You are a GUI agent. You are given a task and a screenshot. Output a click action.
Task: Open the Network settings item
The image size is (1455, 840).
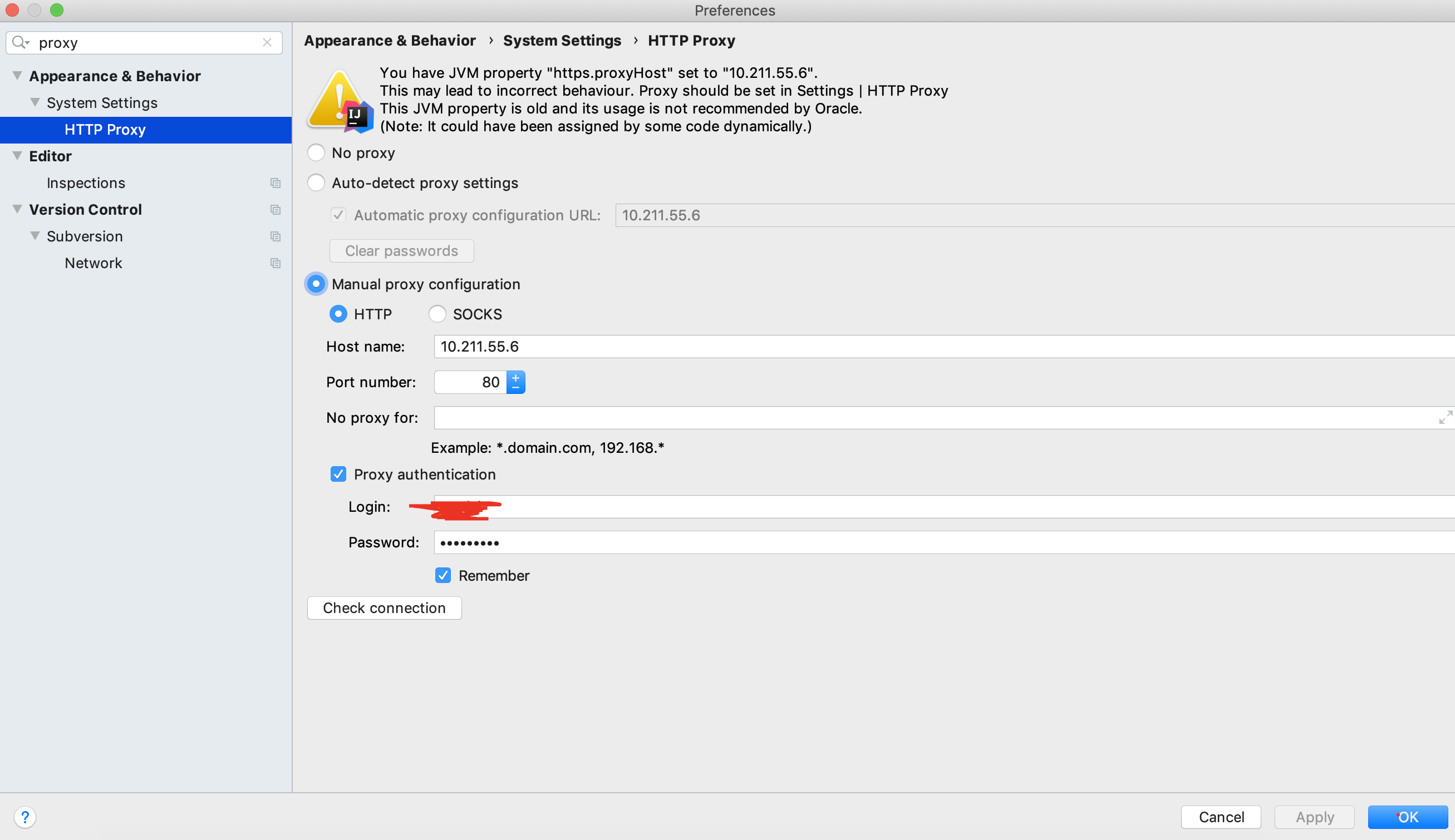coord(94,263)
